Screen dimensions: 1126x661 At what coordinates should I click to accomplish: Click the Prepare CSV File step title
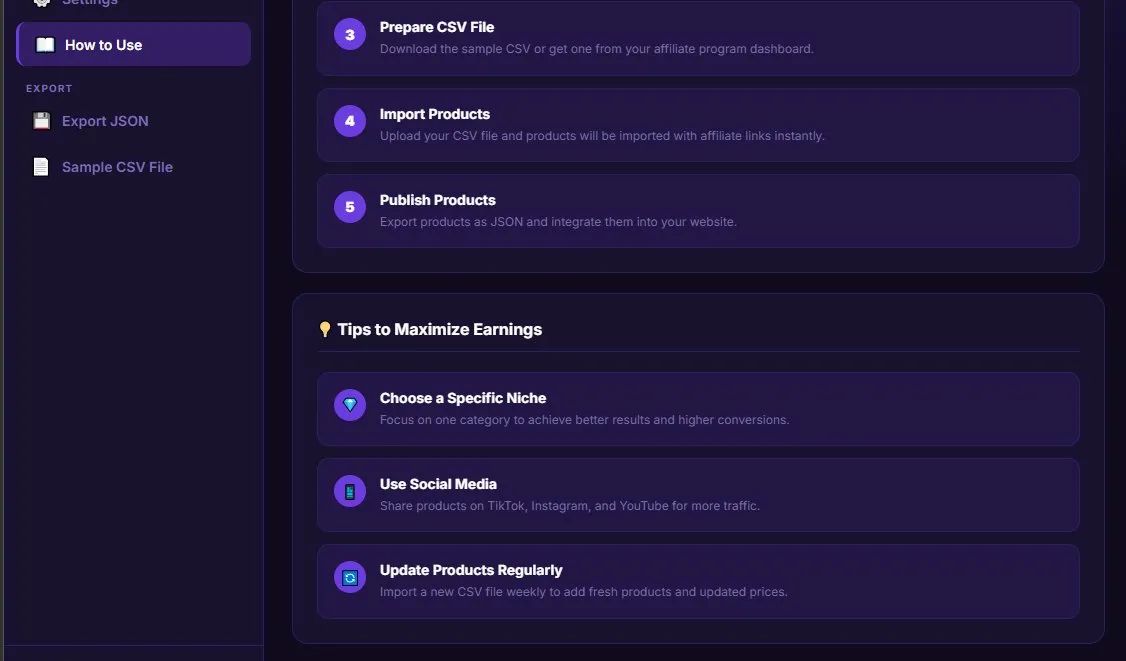click(437, 27)
